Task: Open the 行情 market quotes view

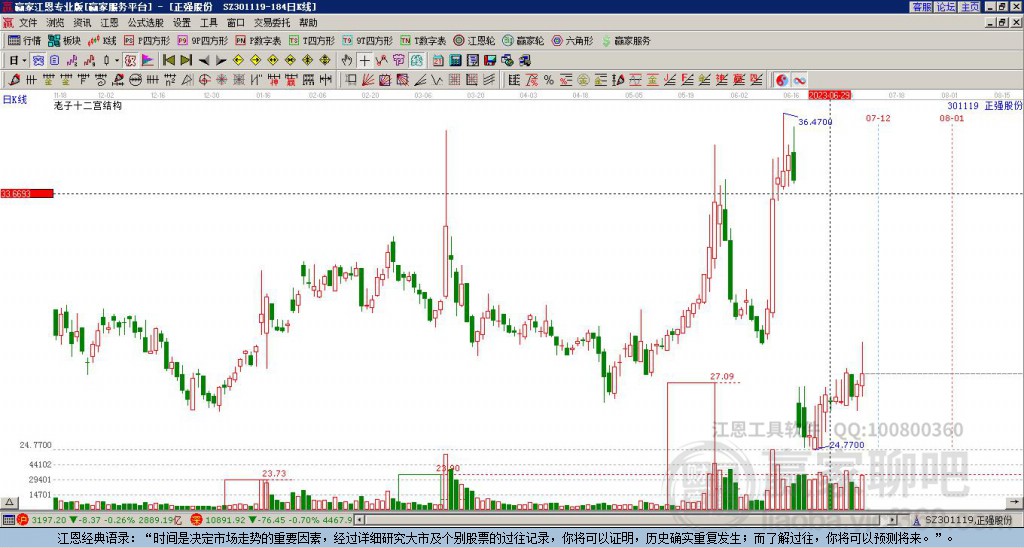Action: pyautogui.click(x=24, y=40)
